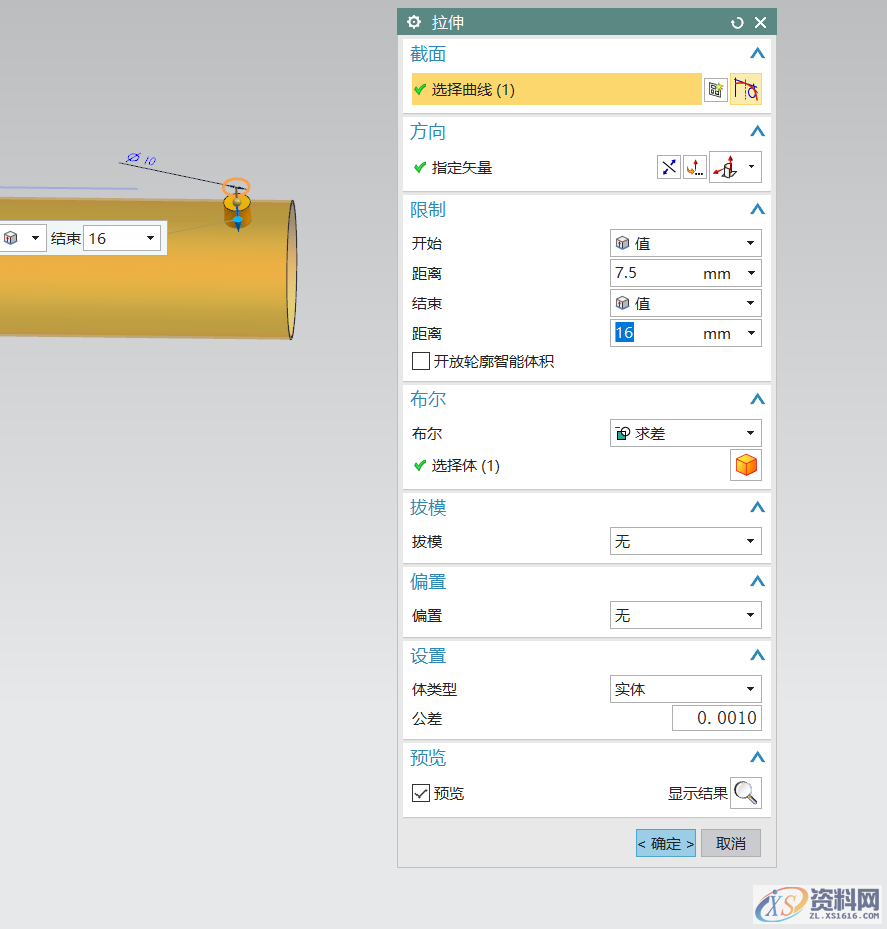This screenshot has height=929, width=887.
Task: Click the gear icon in the 拉伸 title bar
Action: tap(414, 21)
